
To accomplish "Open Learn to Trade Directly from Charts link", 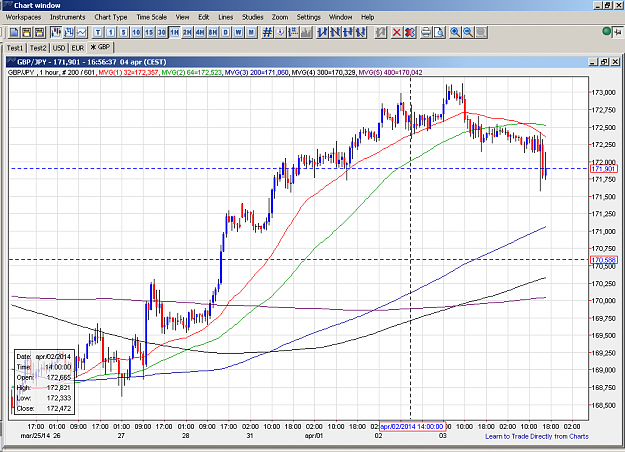I will 537,436.
